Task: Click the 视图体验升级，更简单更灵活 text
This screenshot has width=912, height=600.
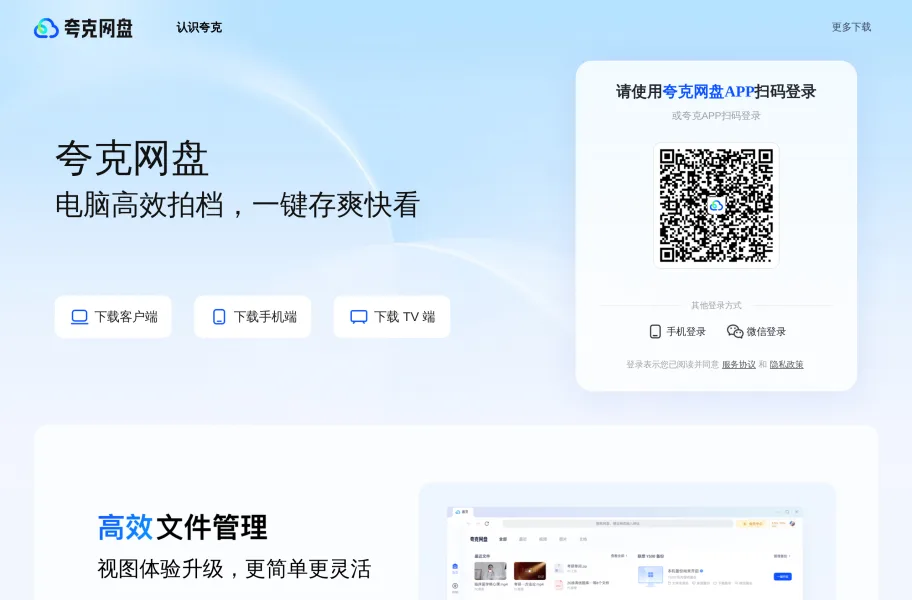Action: pos(234,569)
